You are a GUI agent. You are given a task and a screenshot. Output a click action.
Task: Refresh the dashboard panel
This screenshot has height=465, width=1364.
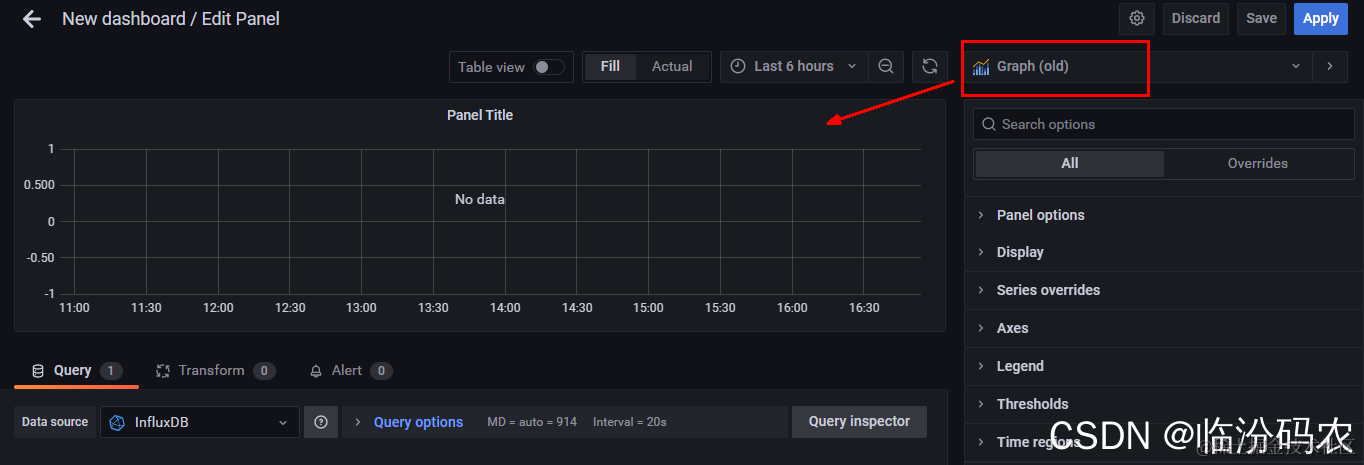tap(930, 66)
